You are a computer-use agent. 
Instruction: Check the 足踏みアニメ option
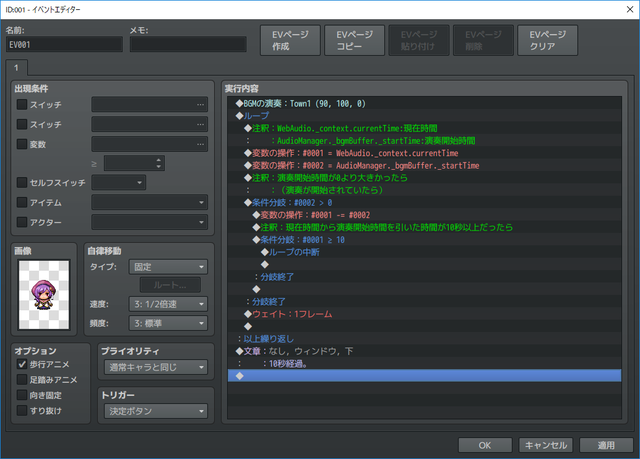point(22,379)
